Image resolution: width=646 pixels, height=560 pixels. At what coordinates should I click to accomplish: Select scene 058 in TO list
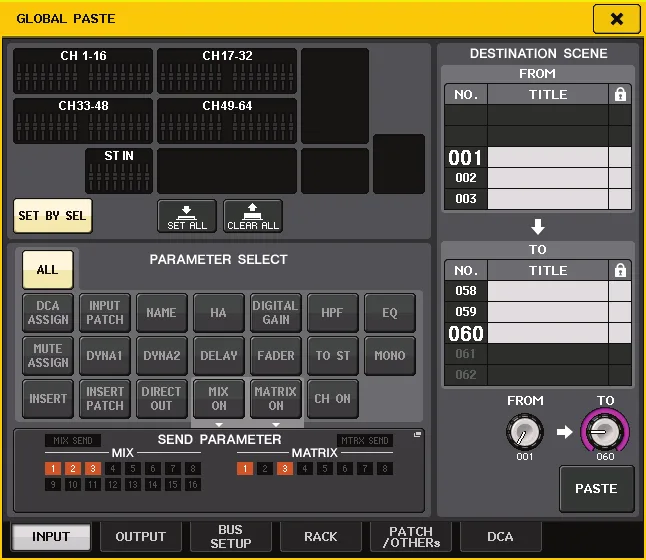coord(538,291)
